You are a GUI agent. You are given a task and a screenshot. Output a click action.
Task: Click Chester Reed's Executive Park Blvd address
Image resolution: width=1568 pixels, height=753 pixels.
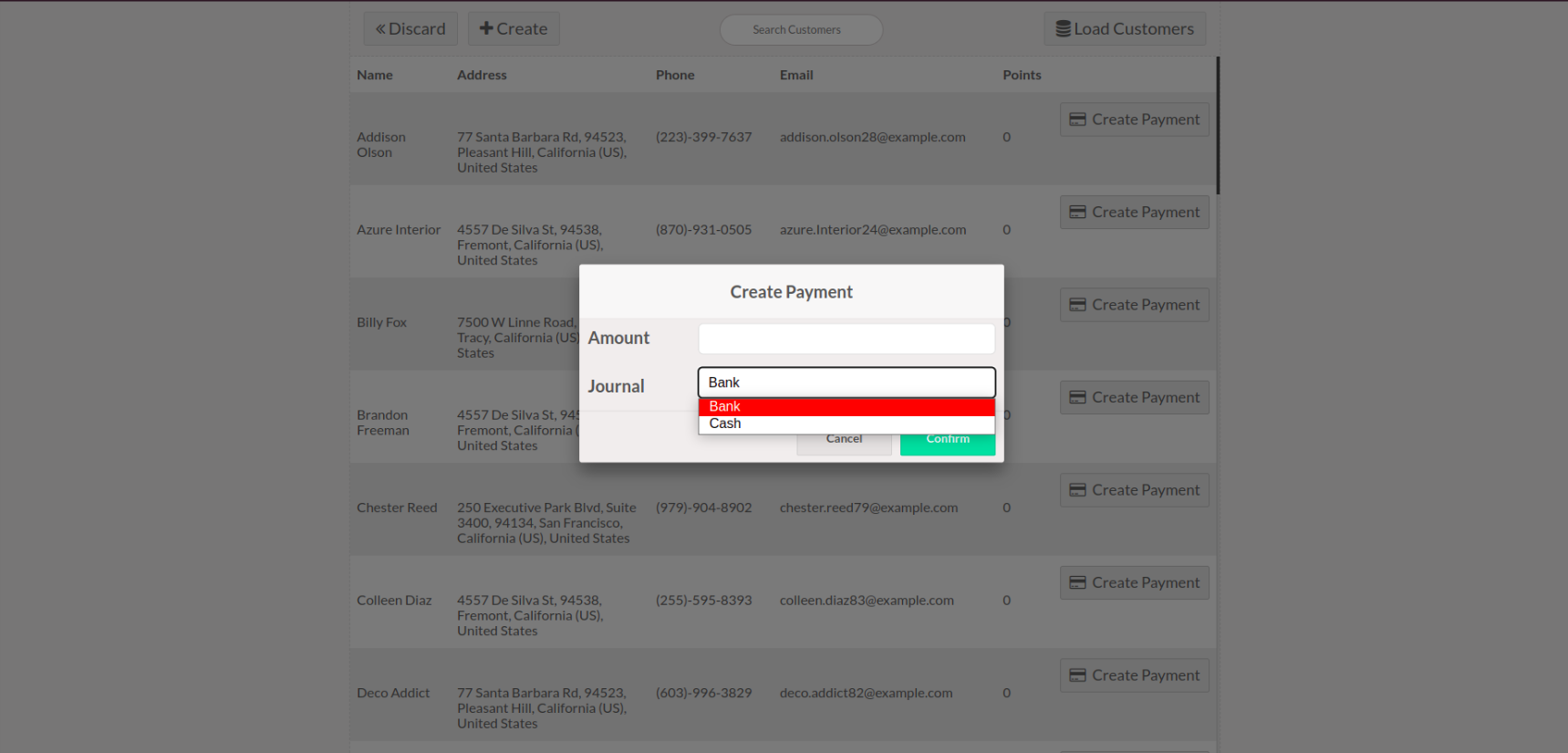(x=546, y=523)
